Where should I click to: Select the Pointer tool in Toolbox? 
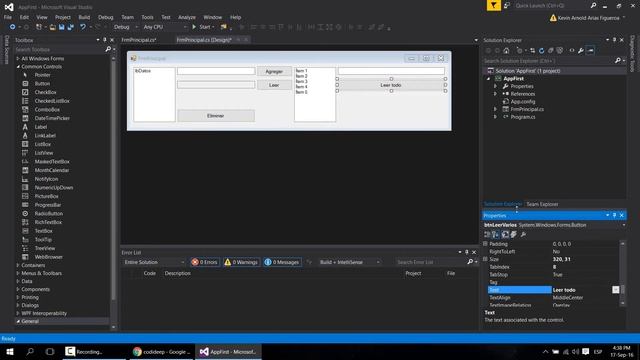[42, 75]
